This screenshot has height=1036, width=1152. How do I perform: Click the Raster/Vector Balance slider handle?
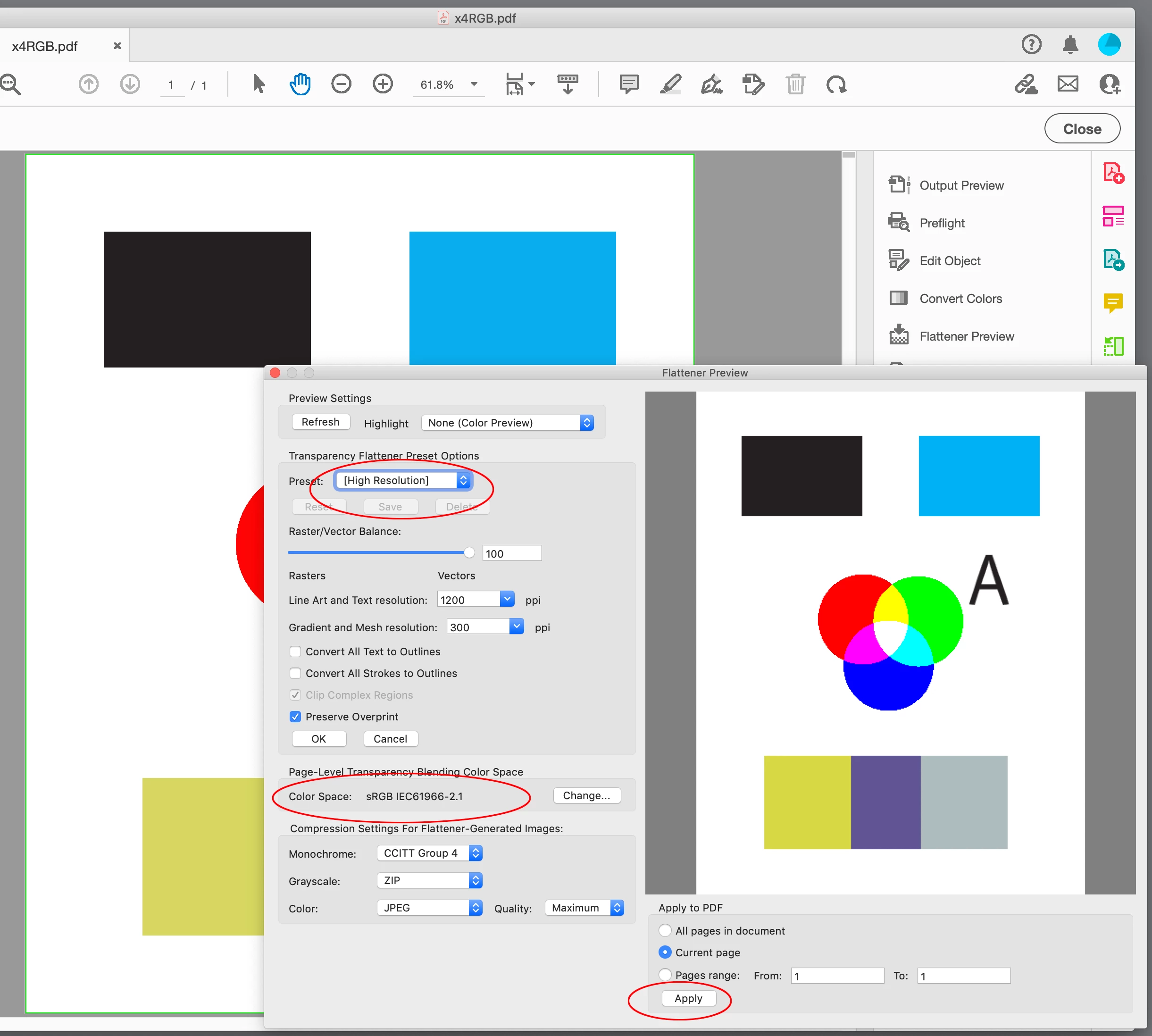tap(469, 552)
